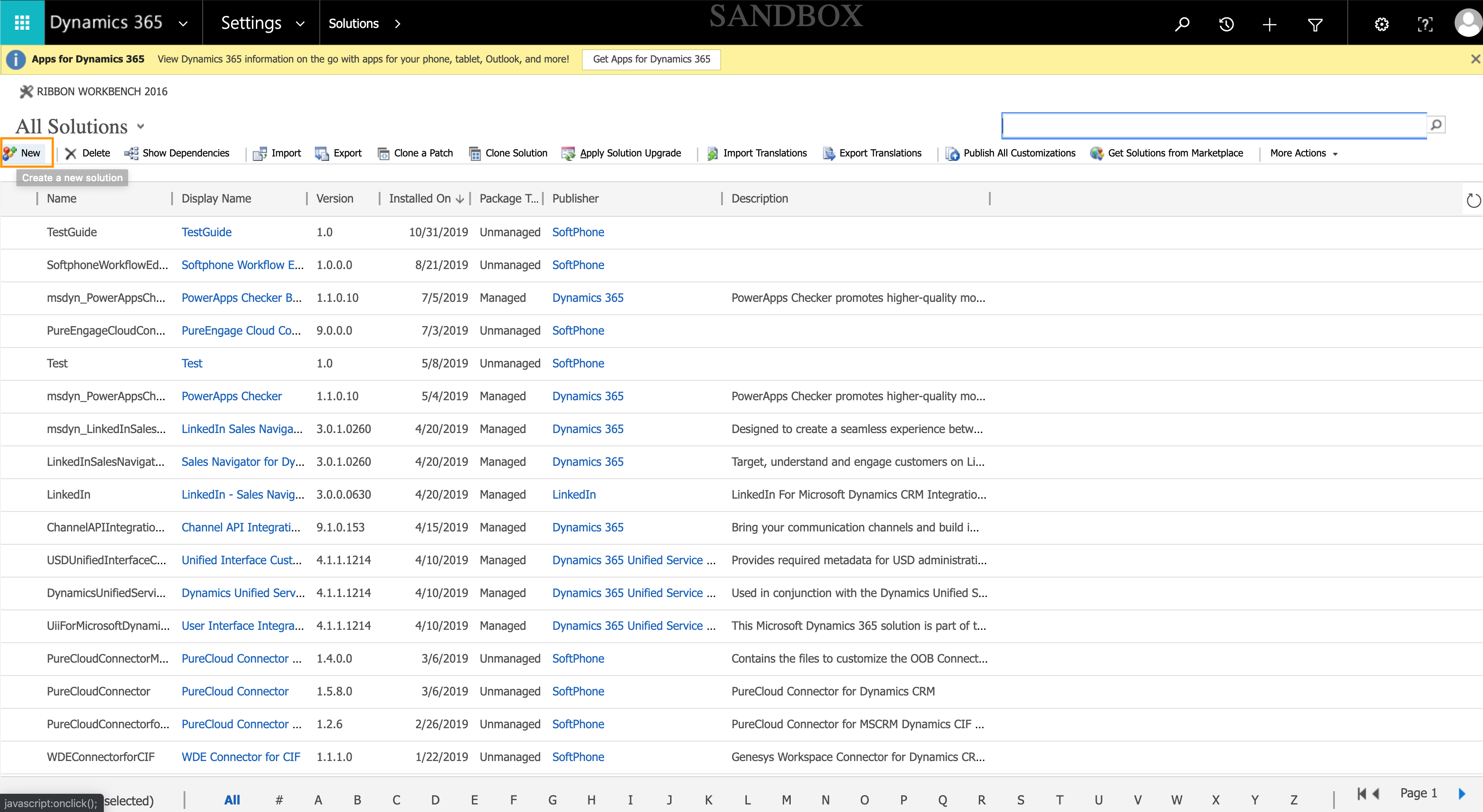Sort by Version column header
Screen dimensions: 1483x812
point(334,199)
